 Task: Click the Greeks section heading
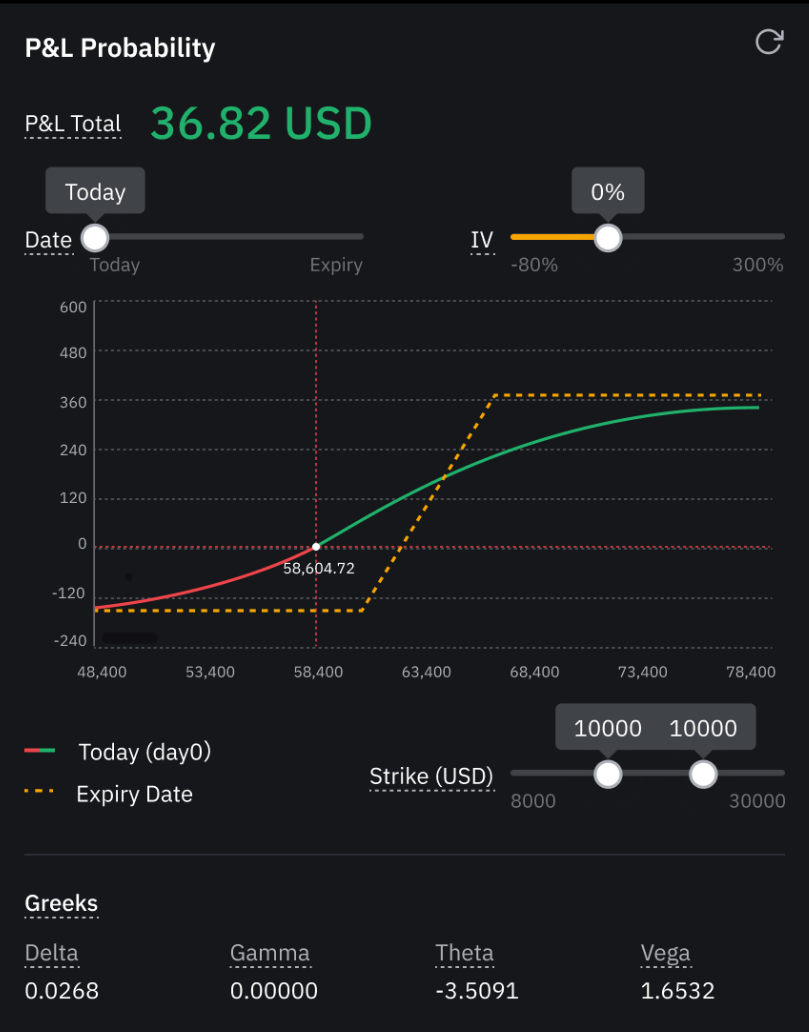(61, 904)
